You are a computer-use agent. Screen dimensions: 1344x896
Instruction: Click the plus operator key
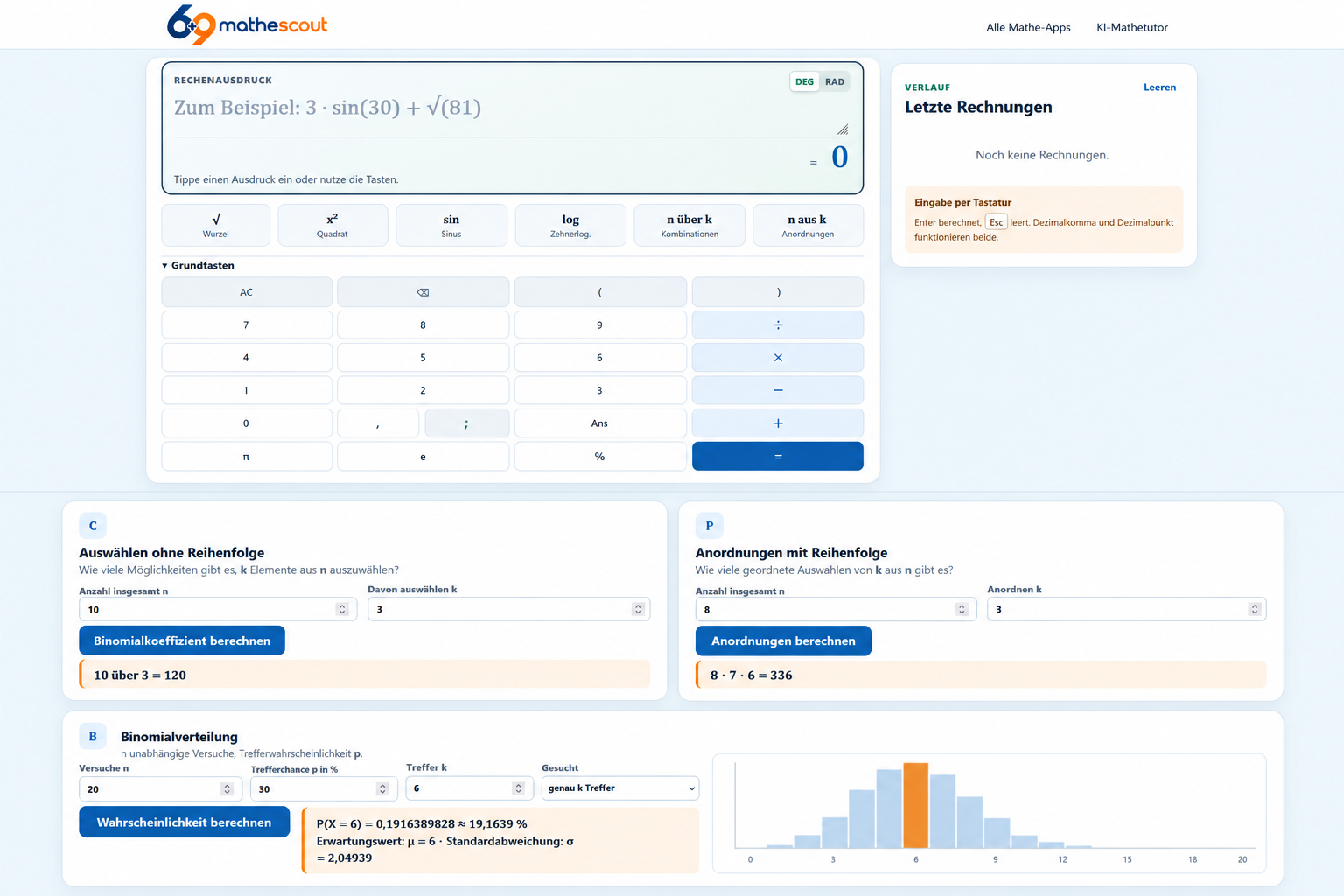[778, 423]
